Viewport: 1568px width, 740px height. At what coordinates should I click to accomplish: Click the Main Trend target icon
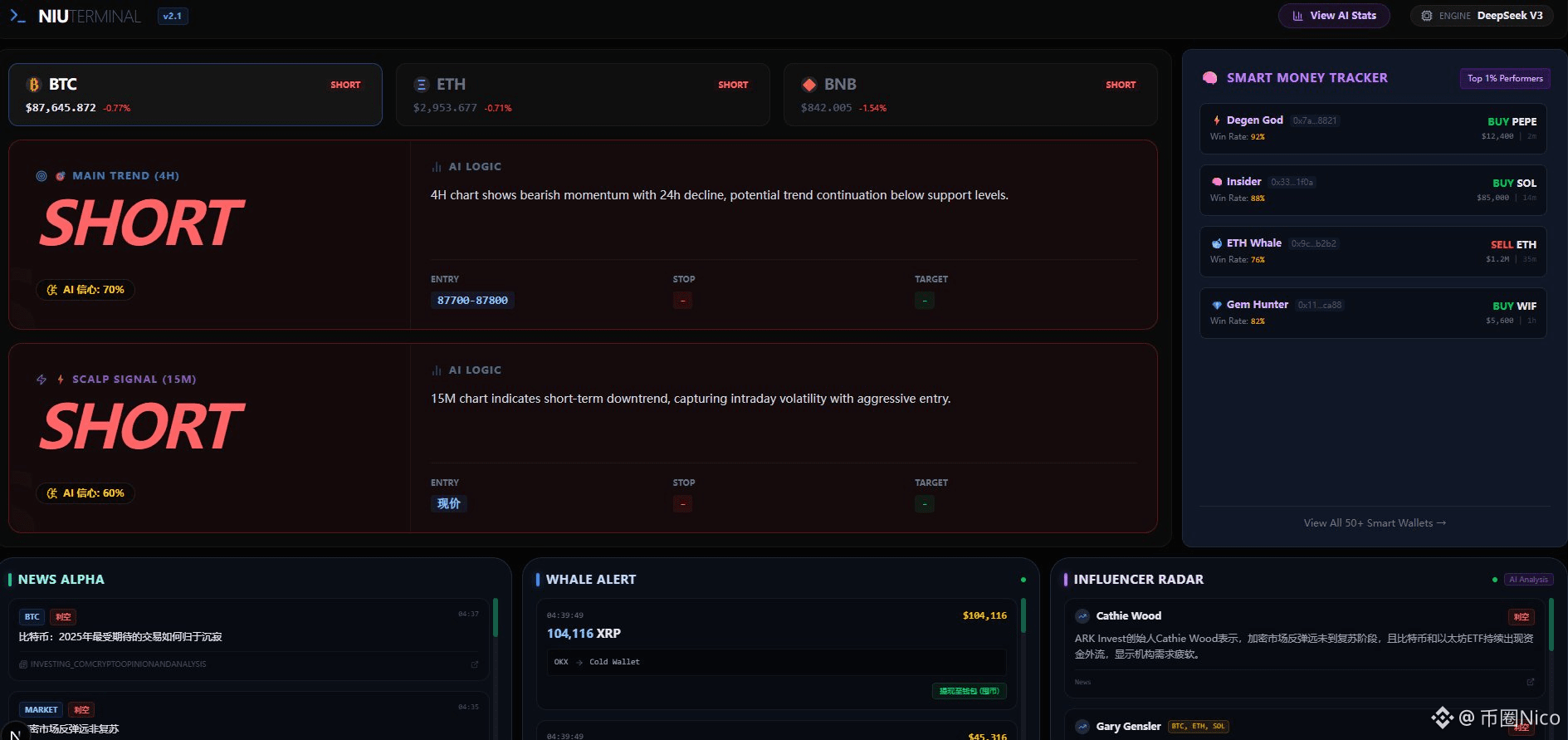point(61,176)
